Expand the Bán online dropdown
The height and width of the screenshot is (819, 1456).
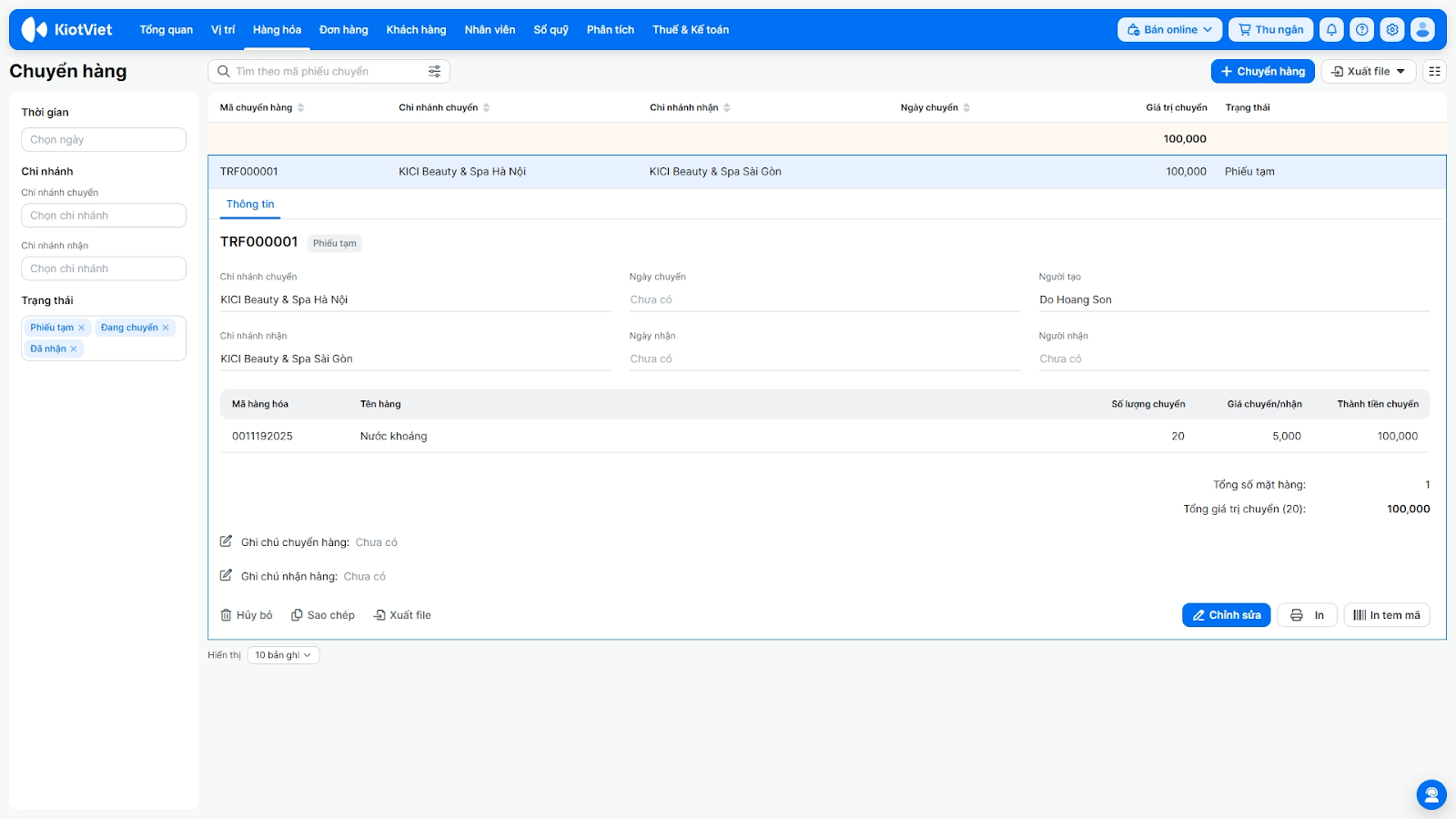pos(1169,30)
